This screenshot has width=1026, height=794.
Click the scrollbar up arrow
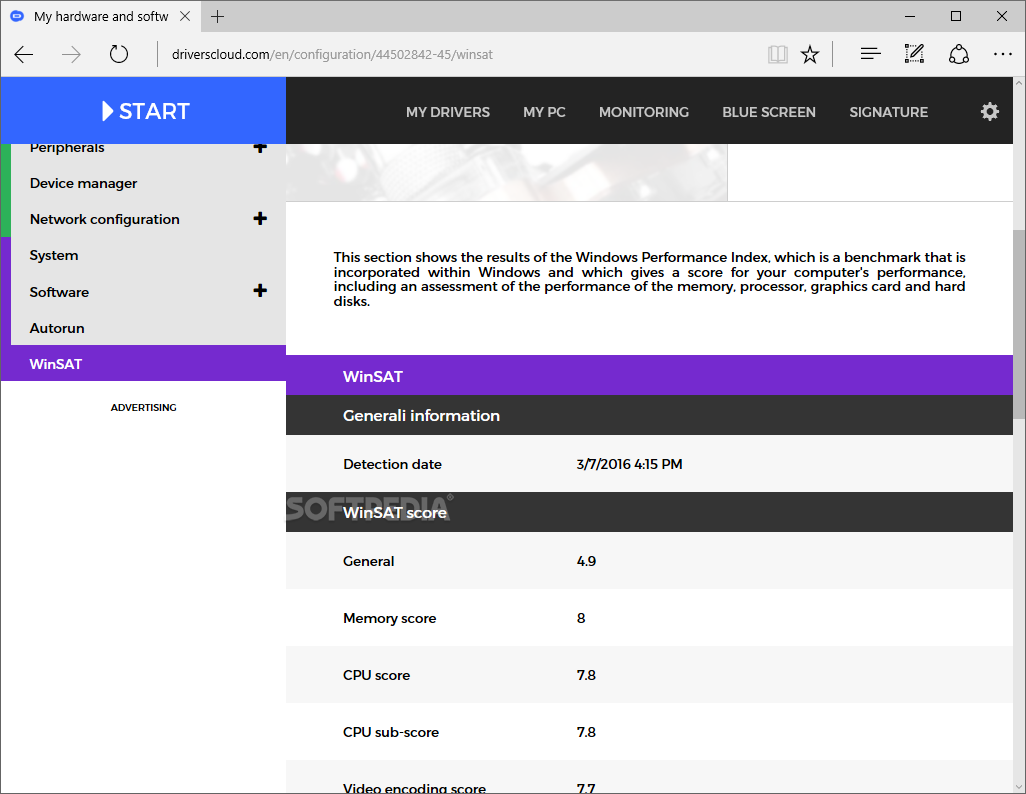[x=1019, y=83]
